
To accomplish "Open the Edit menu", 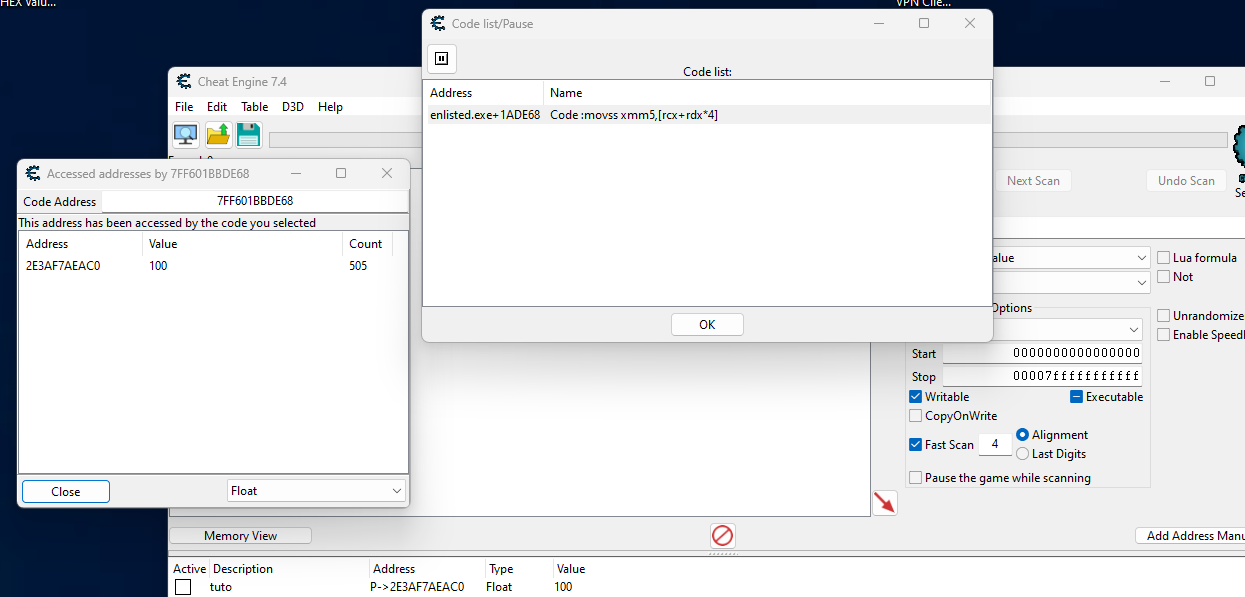I will [x=217, y=107].
